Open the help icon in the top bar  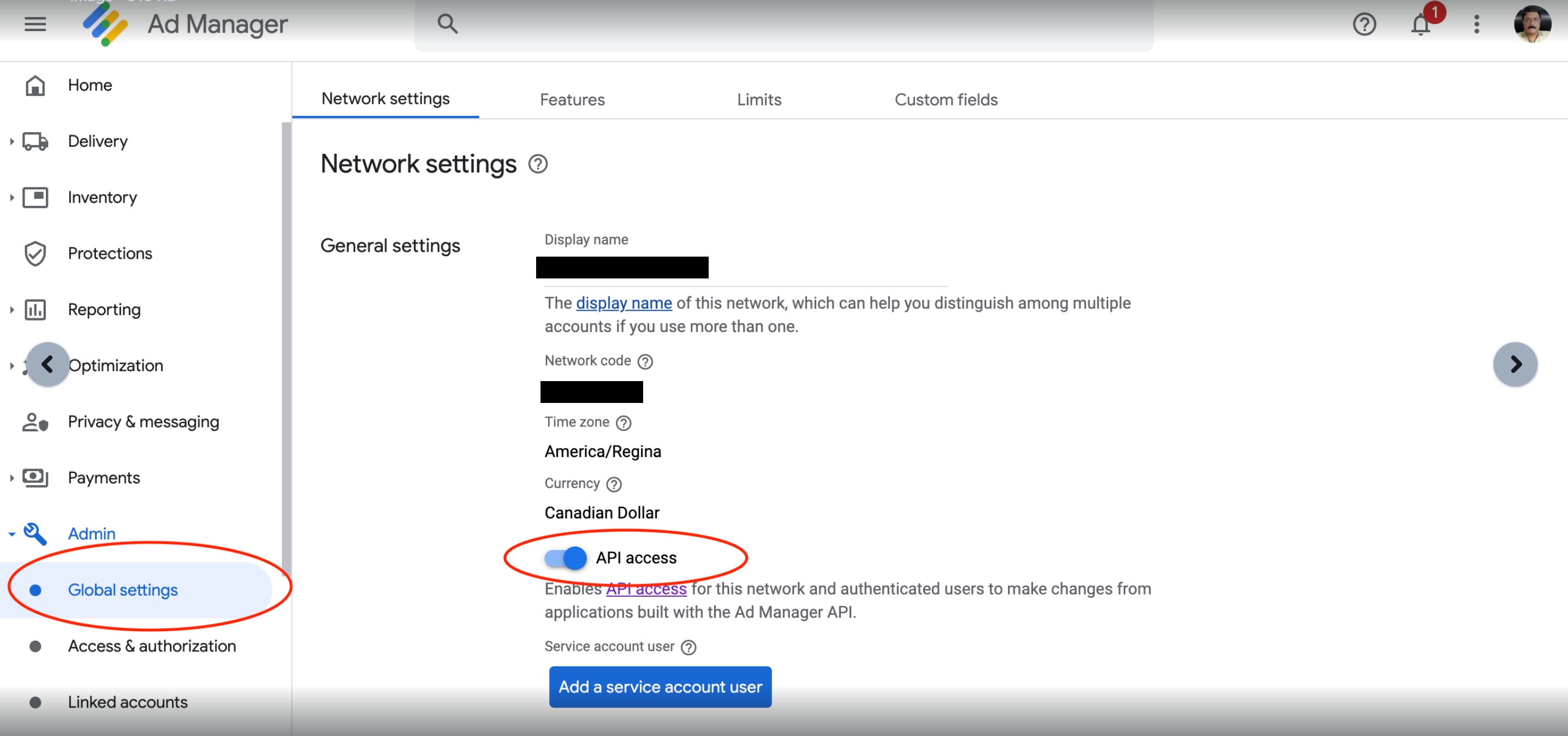pyautogui.click(x=1364, y=25)
